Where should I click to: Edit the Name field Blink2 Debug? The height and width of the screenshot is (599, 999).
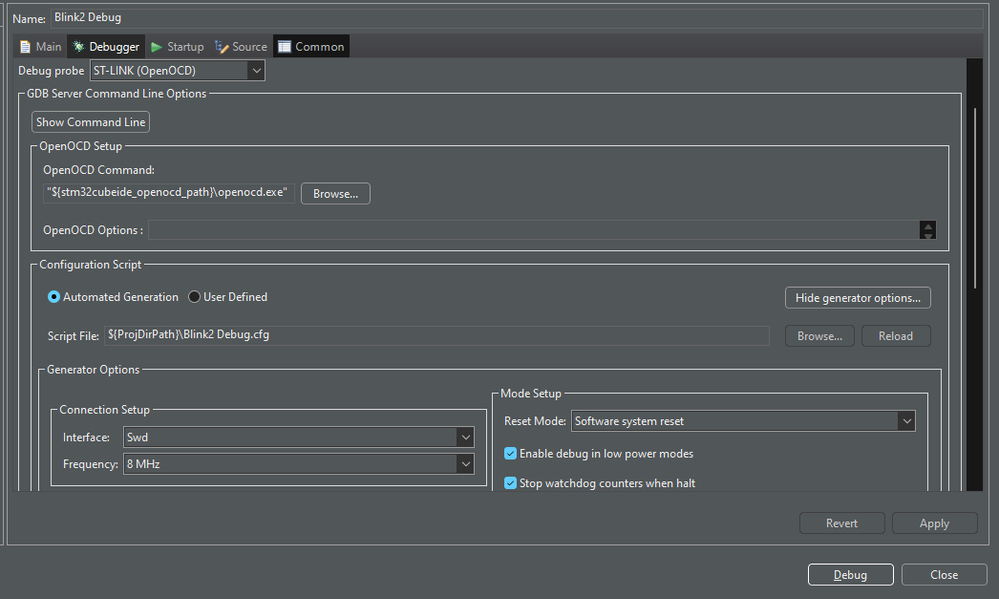pos(516,18)
